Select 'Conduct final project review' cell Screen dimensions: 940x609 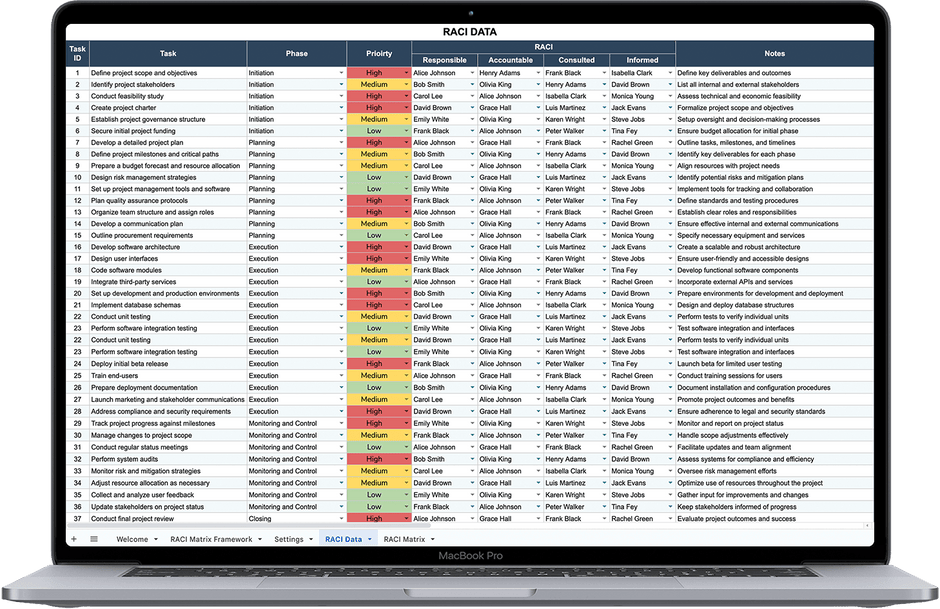click(x=168, y=518)
